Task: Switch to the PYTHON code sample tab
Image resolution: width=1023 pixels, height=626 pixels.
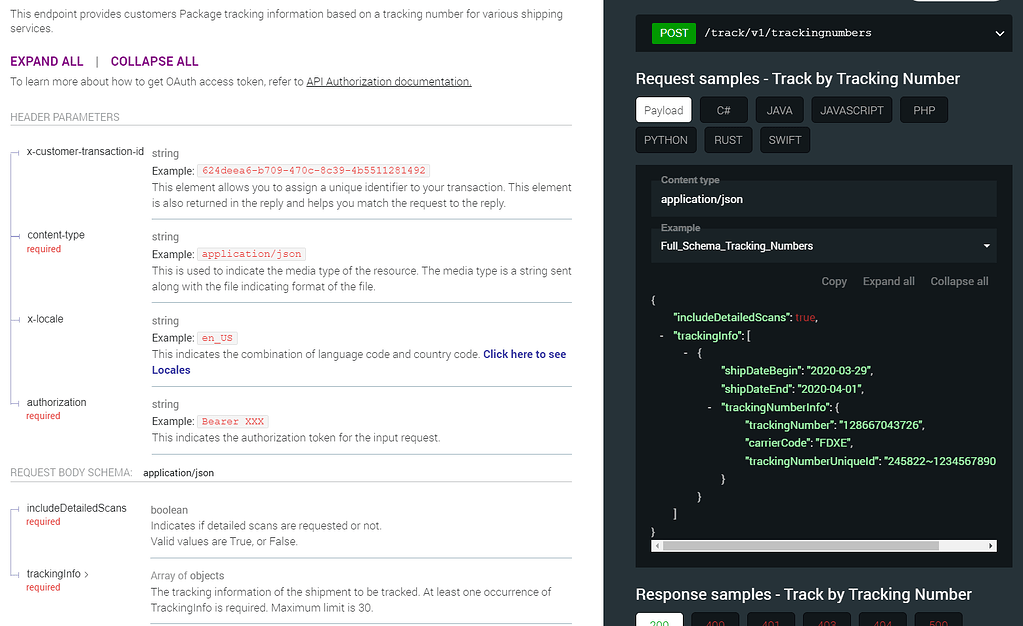Action: 665,139
